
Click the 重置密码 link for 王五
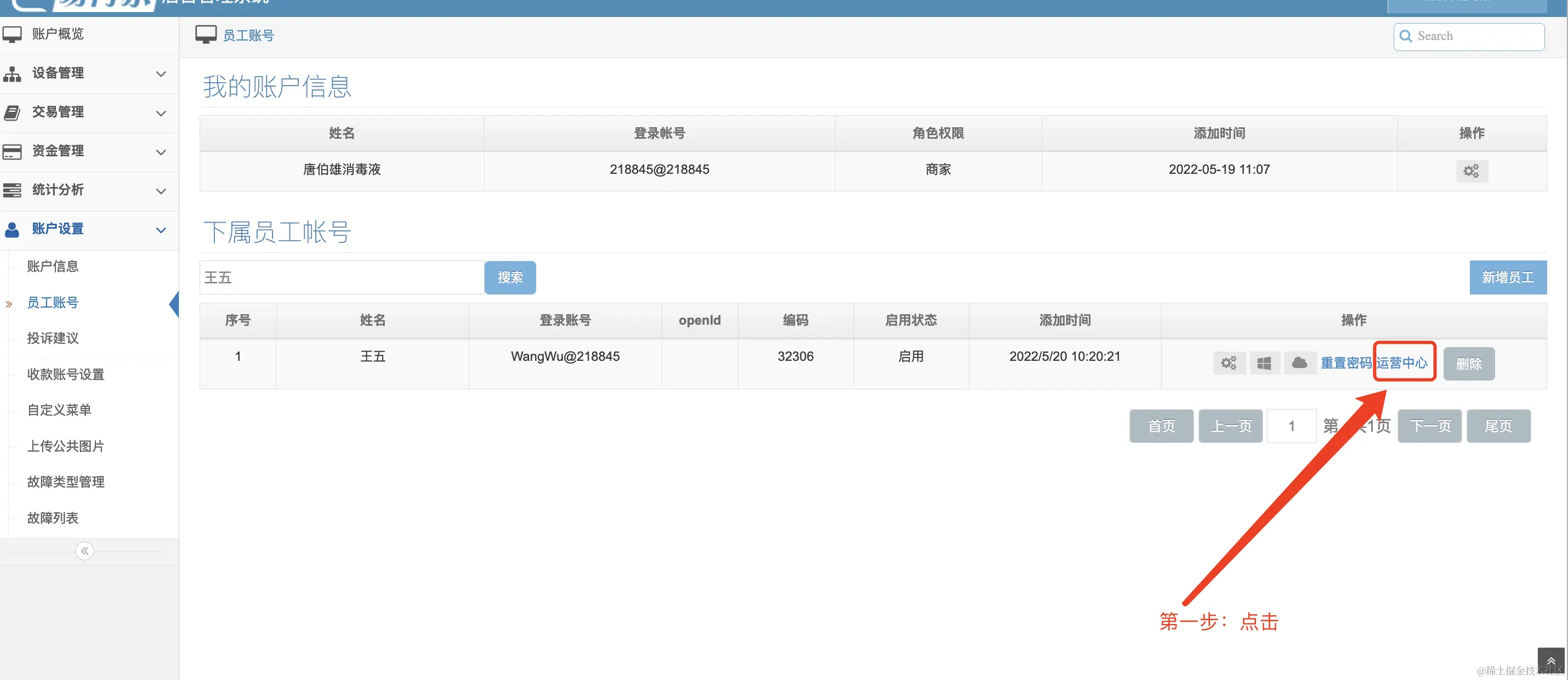click(x=1347, y=363)
